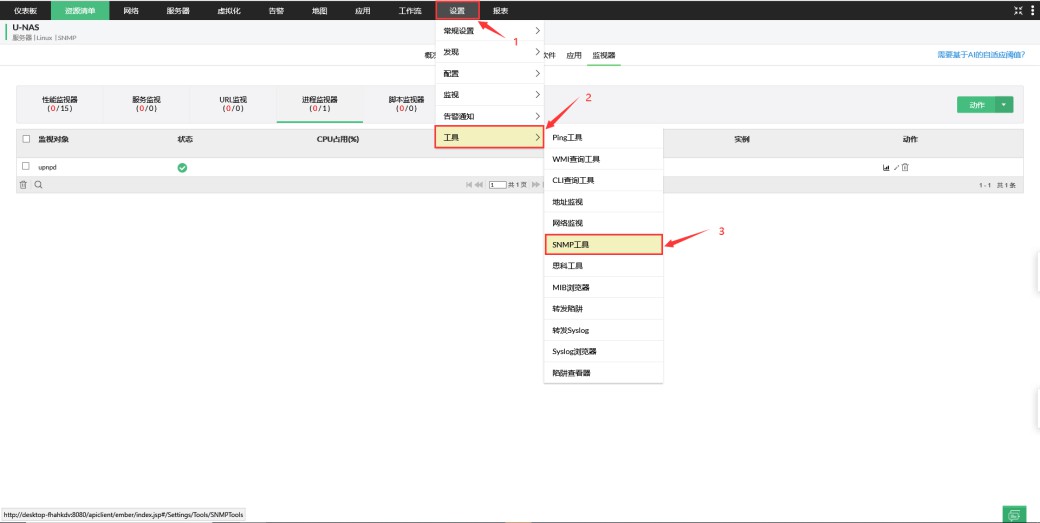Click the green chat icon at bottom right
1040x523 pixels.
pyautogui.click(x=1015, y=513)
